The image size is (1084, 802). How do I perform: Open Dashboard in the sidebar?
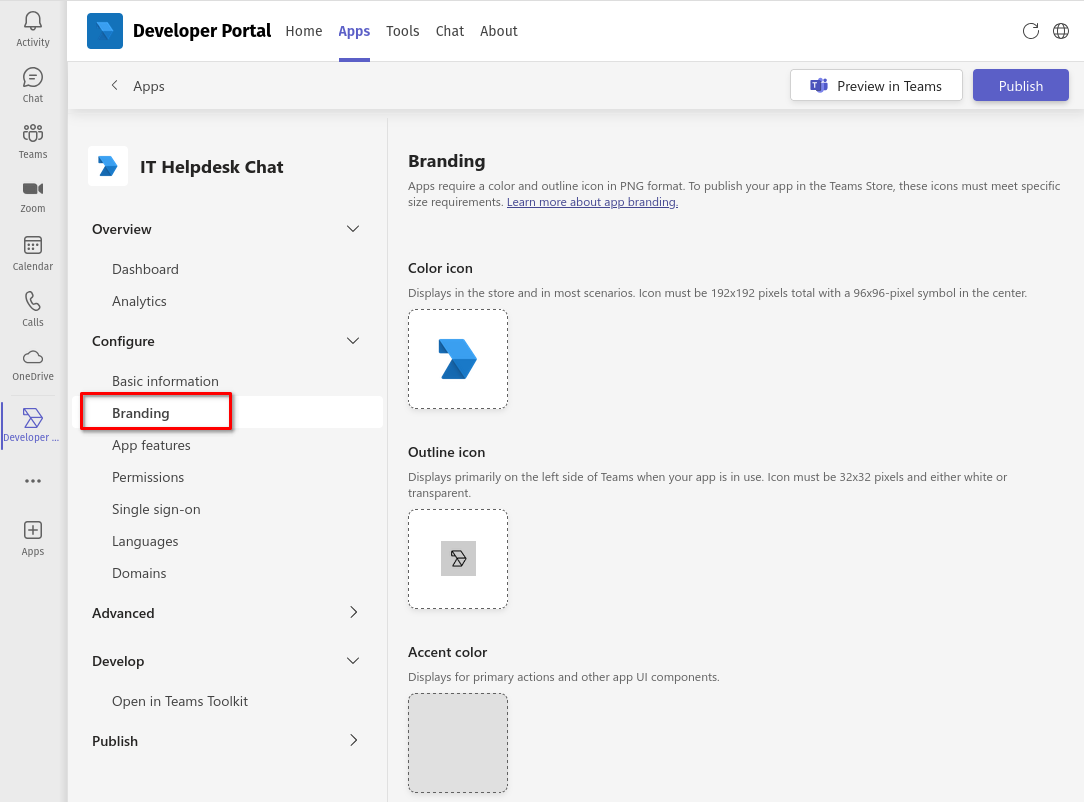[145, 270]
